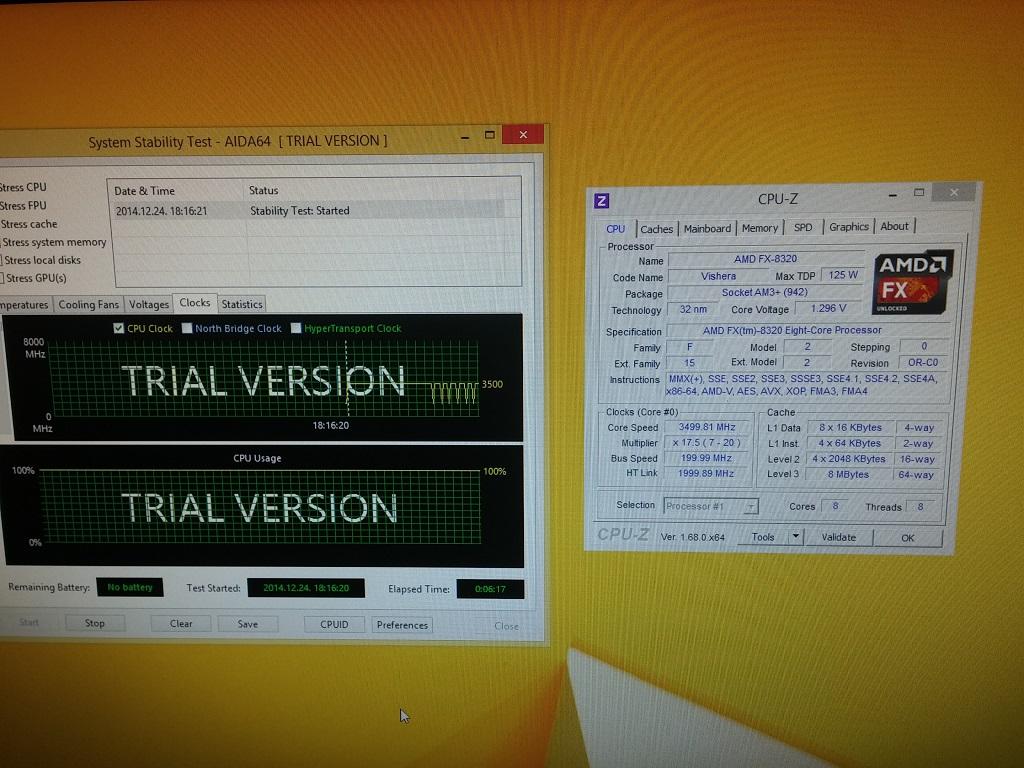Open the CPUID panel button
Screen dimensions: 1024x768
click(x=334, y=624)
